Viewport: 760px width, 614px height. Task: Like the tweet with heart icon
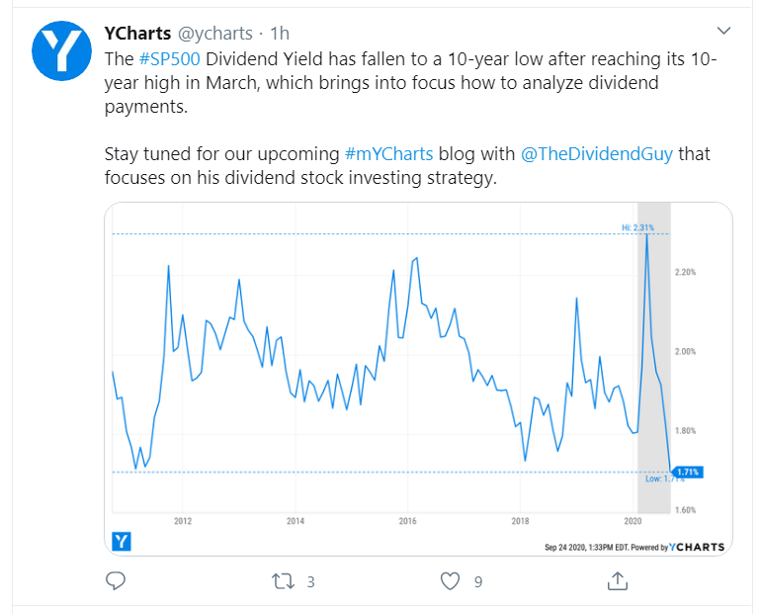coord(450,580)
